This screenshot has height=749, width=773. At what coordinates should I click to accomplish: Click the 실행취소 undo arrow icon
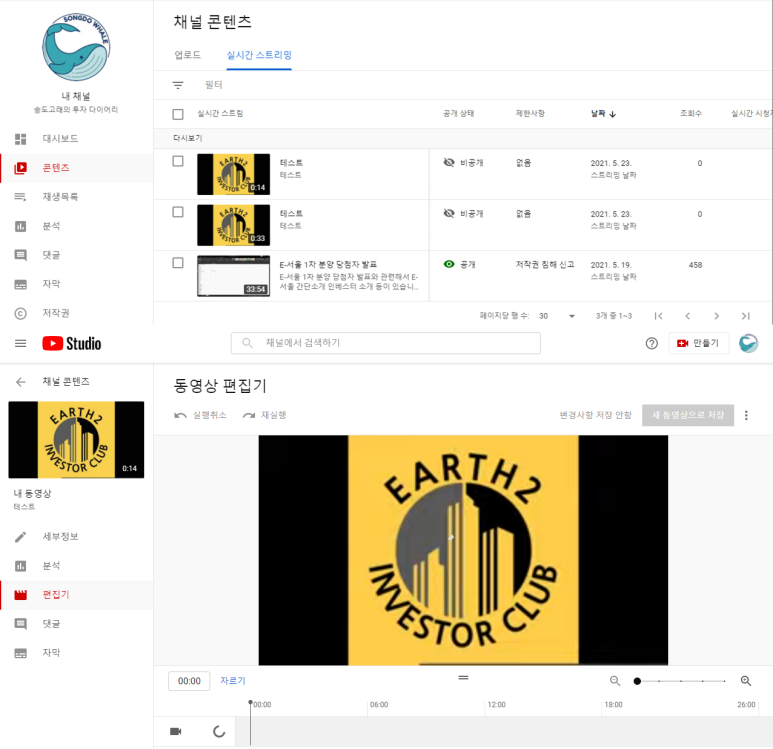pyautogui.click(x=180, y=415)
